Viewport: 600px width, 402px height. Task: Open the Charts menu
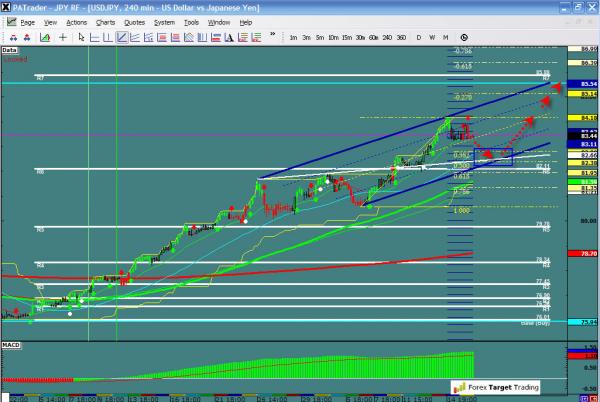pos(105,21)
